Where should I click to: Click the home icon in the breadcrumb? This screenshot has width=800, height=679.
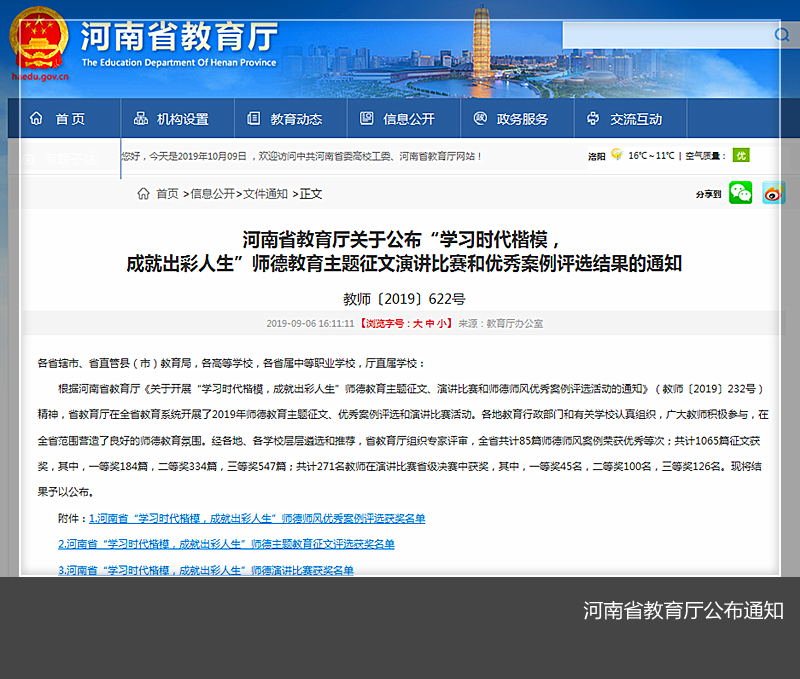[x=143, y=194]
